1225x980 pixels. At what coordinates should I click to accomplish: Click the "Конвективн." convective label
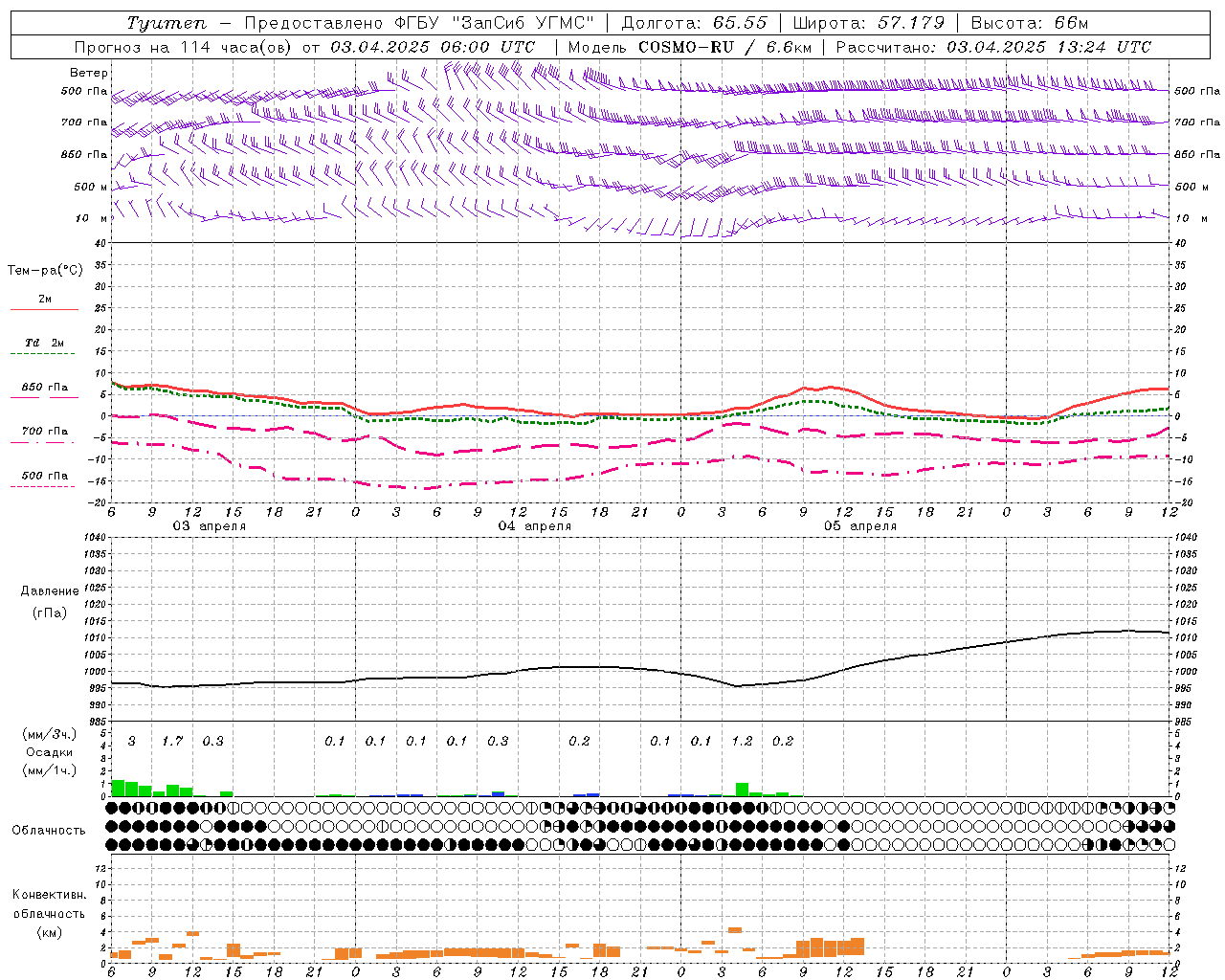click(50, 895)
